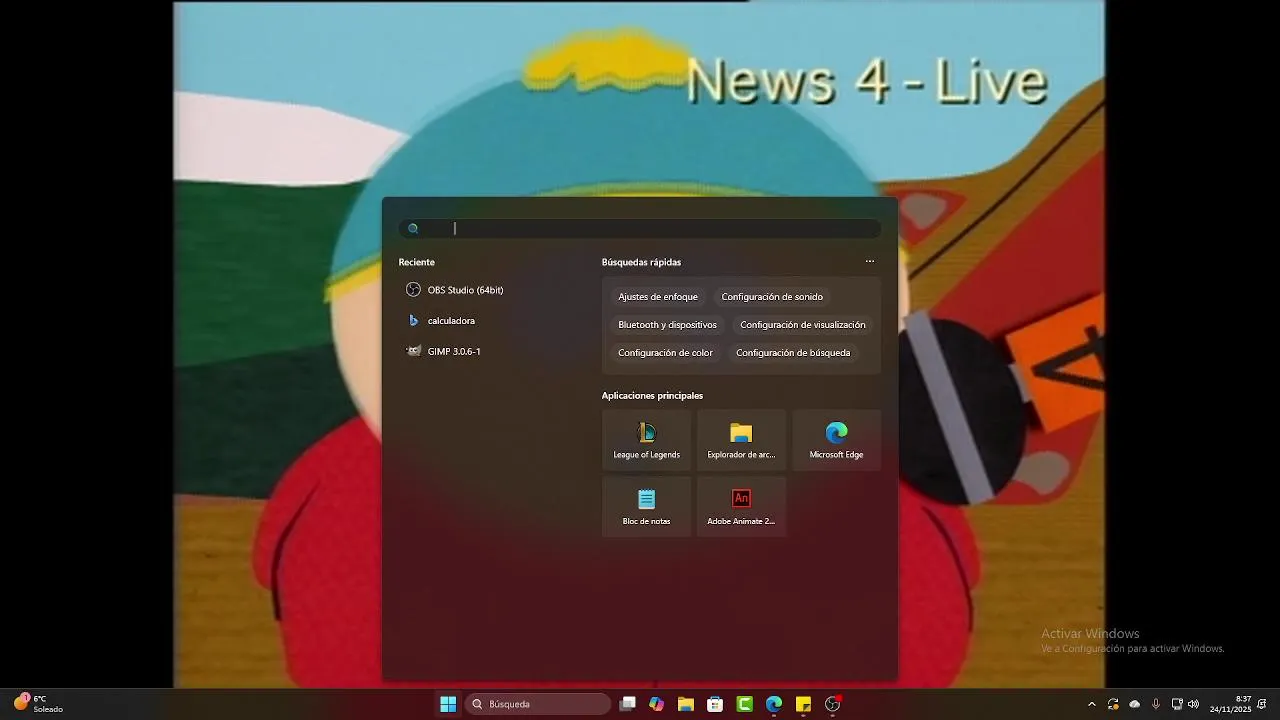Viewport: 1280px width, 720px height.
Task: Open the green Camtasia taskbar icon
Action: tap(744, 704)
